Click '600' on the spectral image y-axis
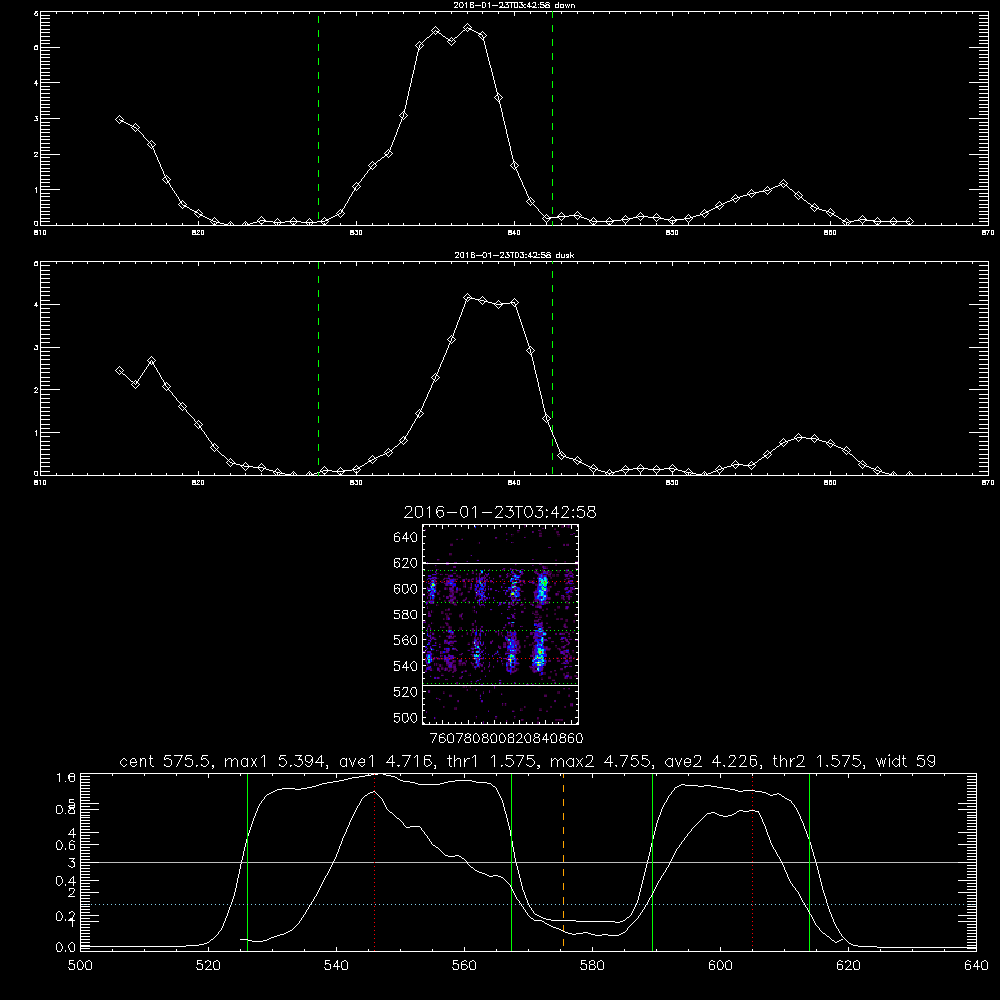The height and width of the screenshot is (1000, 1000). pyautogui.click(x=406, y=589)
